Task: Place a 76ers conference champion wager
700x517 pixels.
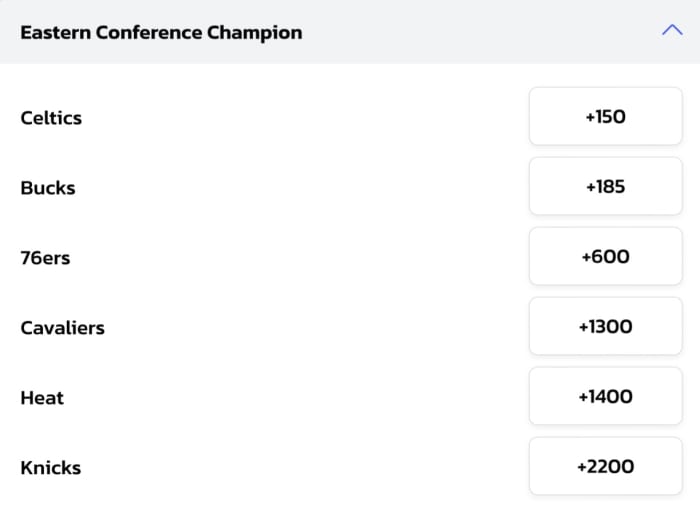Action: (605, 257)
